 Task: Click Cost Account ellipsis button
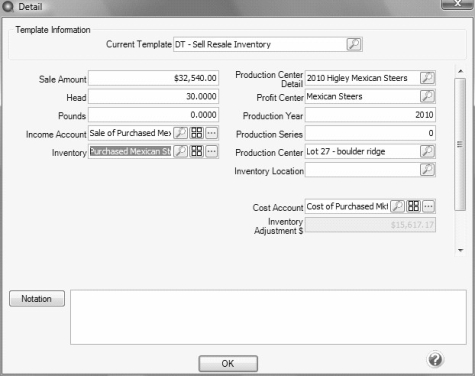[x=429, y=206]
